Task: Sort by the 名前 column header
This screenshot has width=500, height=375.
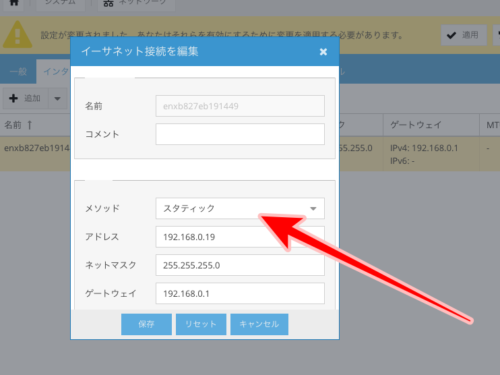Action: [35, 125]
